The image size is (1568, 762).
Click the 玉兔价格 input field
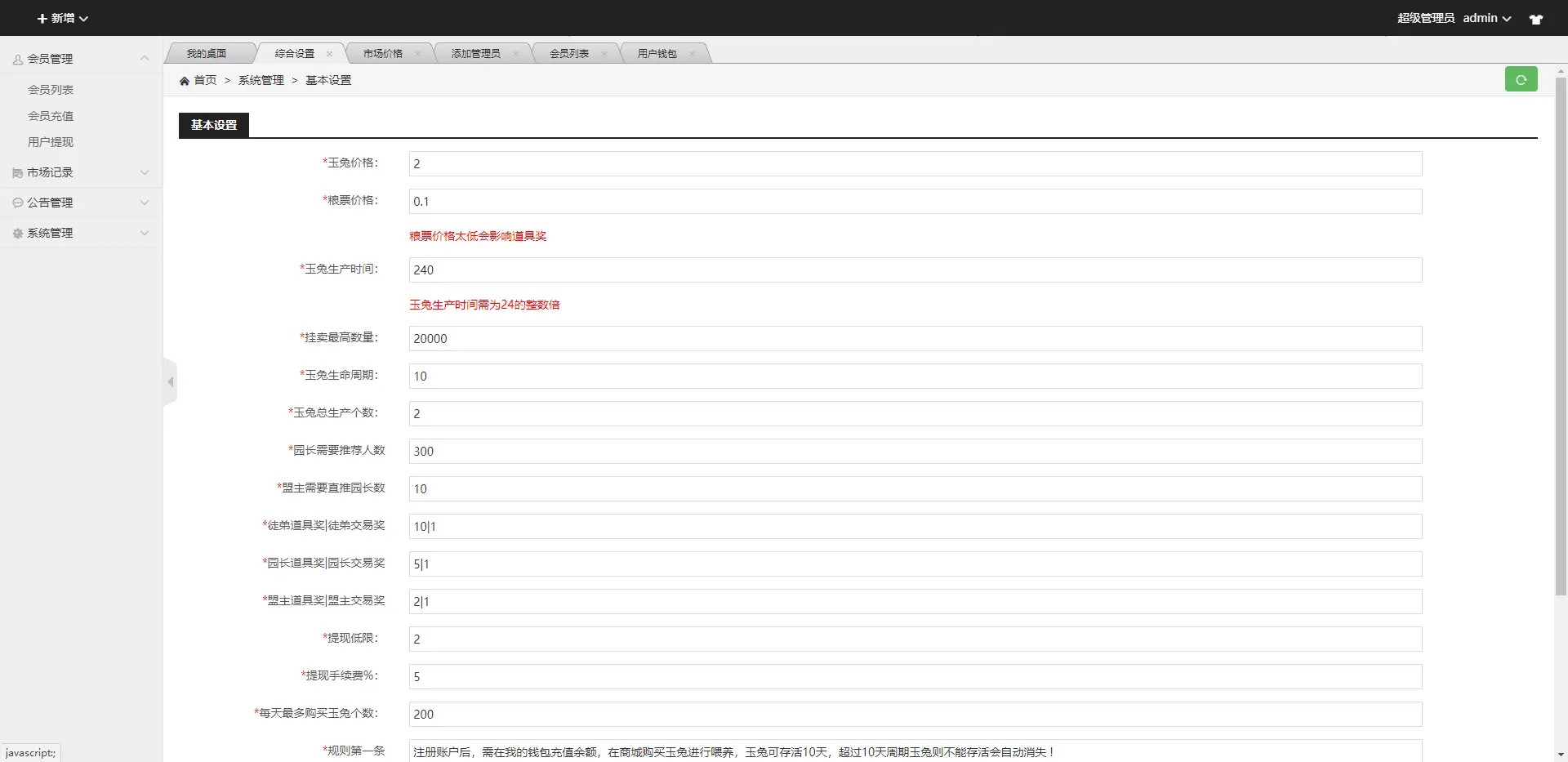point(915,163)
